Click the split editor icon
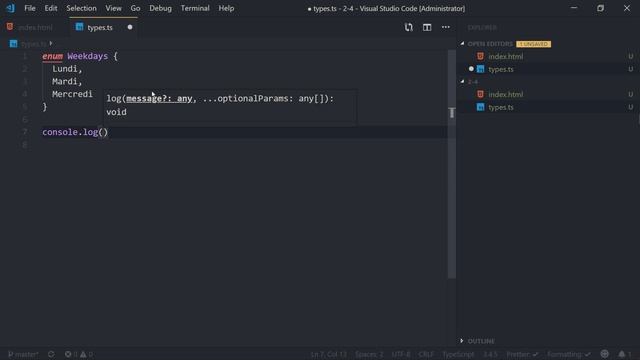The height and width of the screenshot is (360, 640). pyautogui.click(x=427, y=27)
